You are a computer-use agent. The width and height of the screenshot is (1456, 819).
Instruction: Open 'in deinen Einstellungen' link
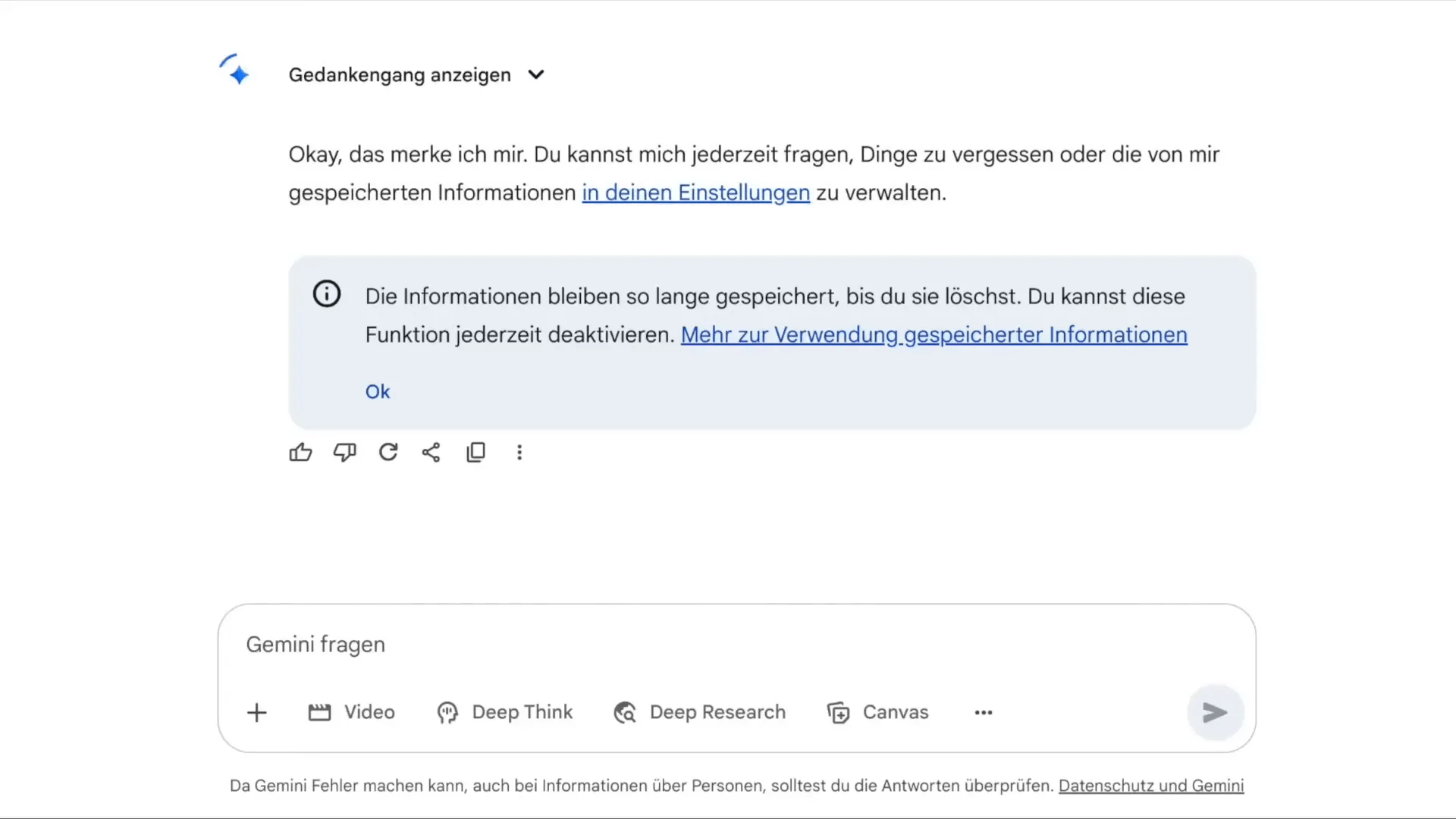(695, 193)
